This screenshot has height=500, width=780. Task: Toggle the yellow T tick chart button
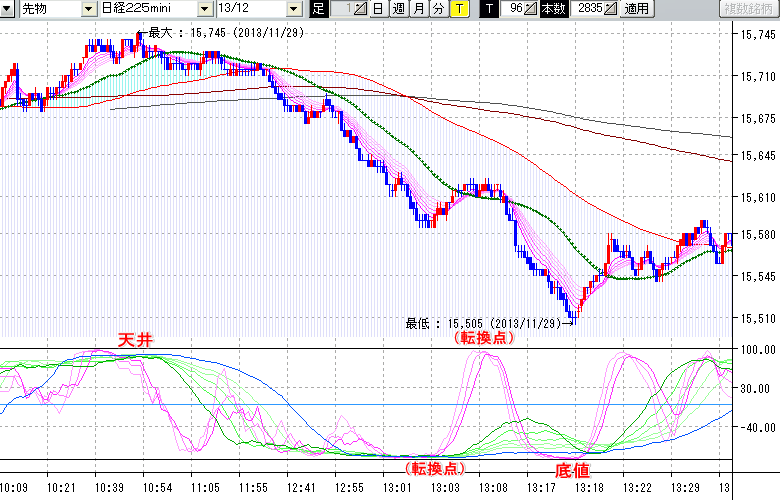coord(458,9)
